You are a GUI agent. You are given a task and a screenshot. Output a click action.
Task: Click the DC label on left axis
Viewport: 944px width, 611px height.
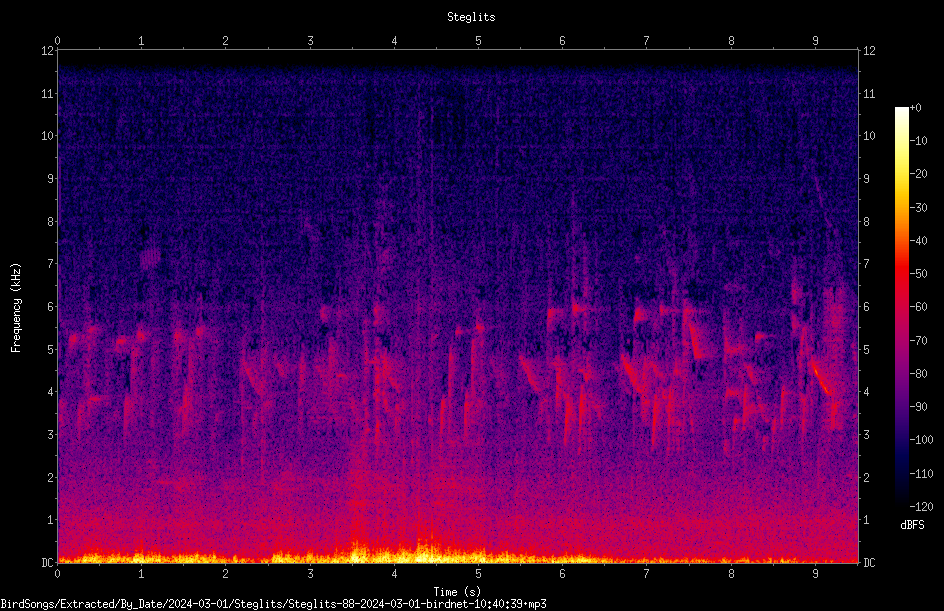coord(48,562)
